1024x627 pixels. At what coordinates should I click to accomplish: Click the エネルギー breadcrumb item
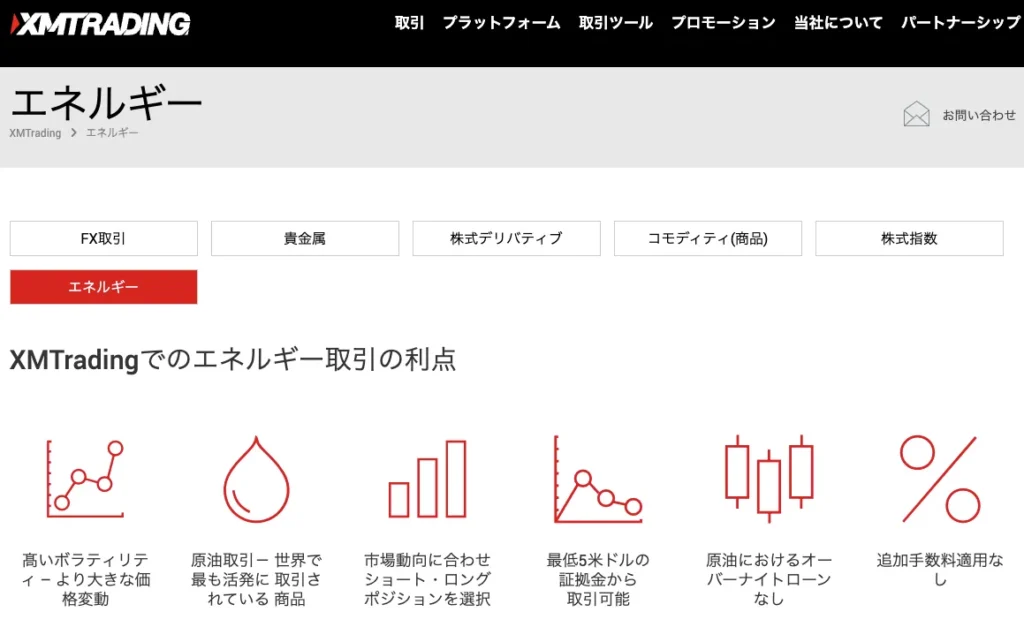click(112, 133)
